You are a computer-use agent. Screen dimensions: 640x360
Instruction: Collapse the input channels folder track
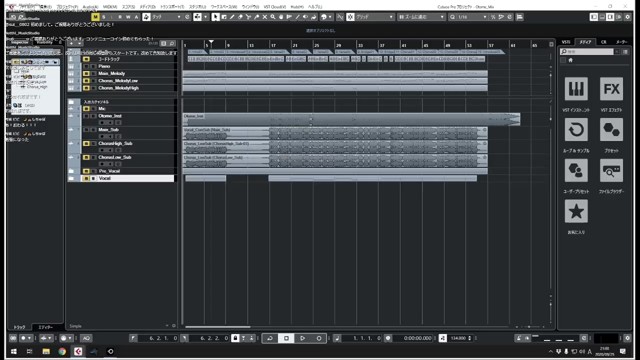[x=71, y=102]
